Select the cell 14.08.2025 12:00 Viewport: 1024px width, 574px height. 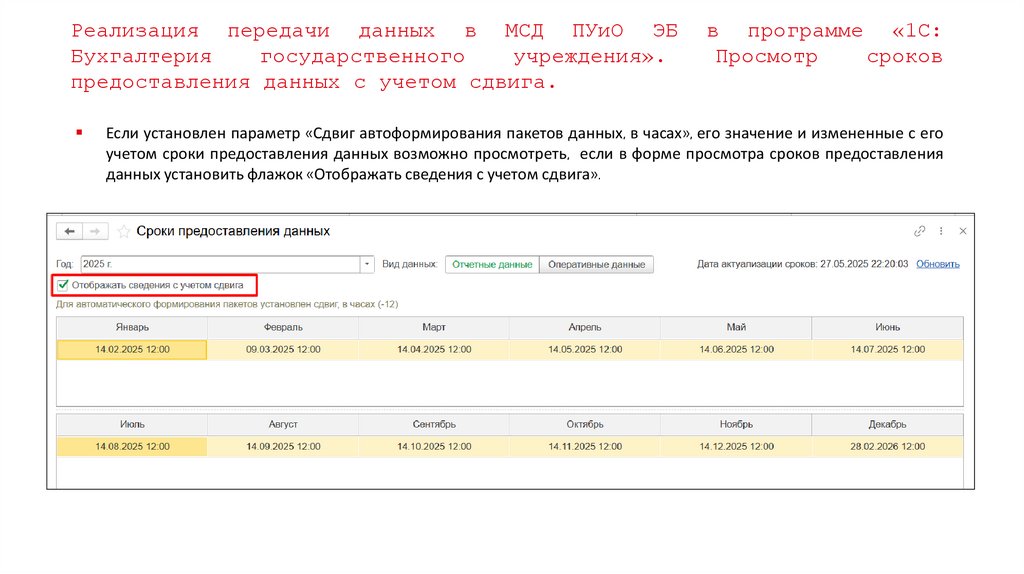point(132,447)
